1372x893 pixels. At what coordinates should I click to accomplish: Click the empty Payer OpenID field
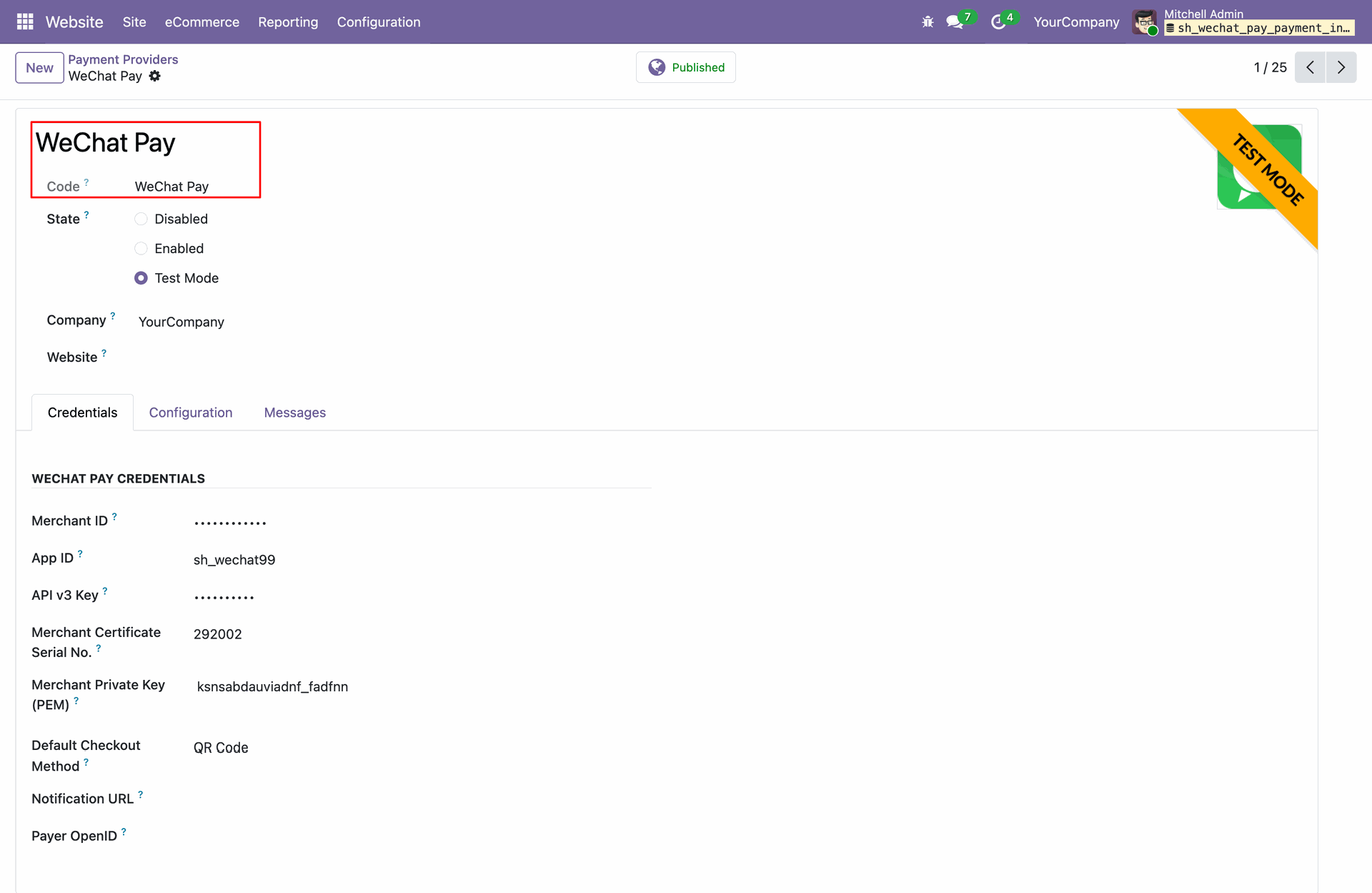(422, 837)
